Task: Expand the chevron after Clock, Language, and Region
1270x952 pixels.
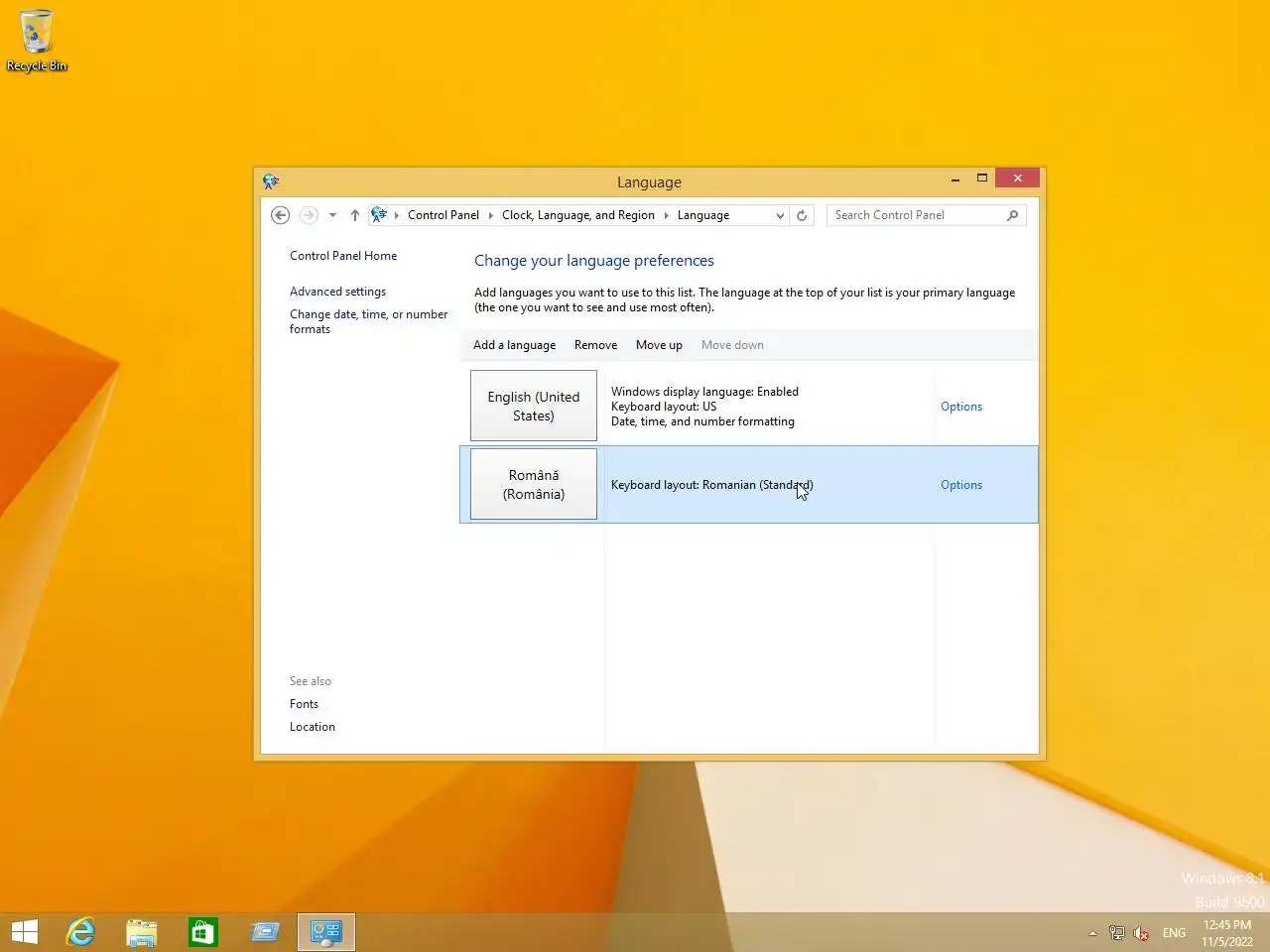Action: pos(666,215)
